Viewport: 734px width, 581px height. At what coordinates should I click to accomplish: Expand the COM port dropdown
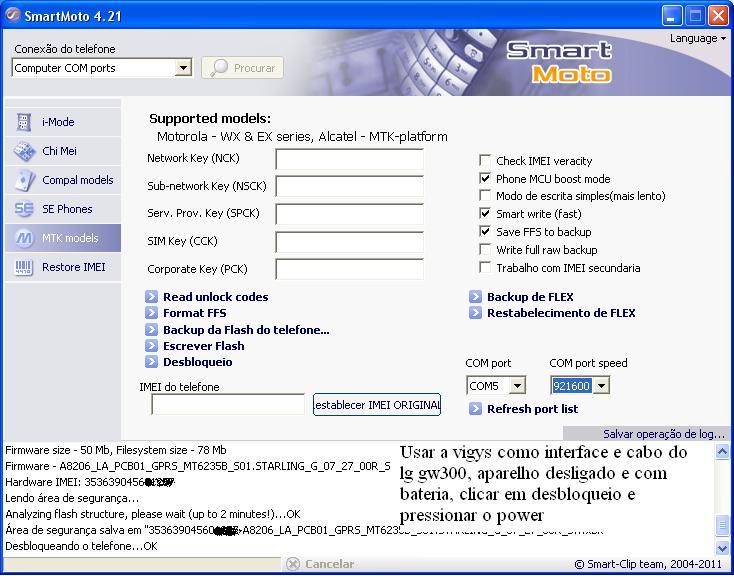coord(517,386)
